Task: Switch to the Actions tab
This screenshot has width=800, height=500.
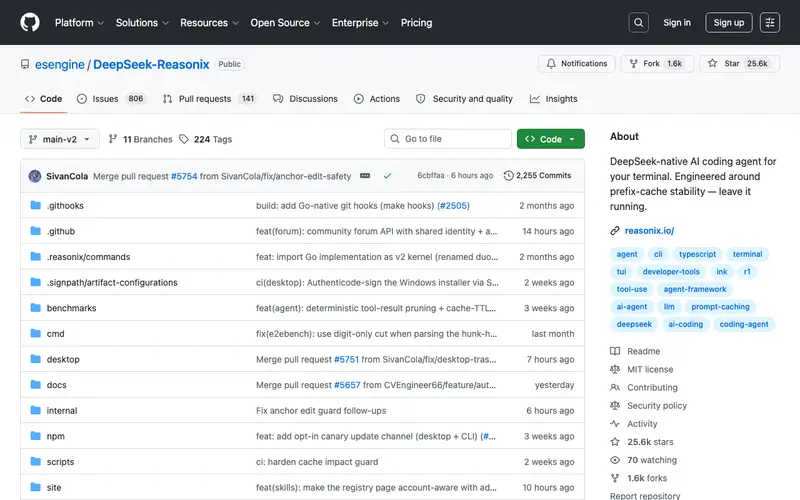Action: coord(377,99)
